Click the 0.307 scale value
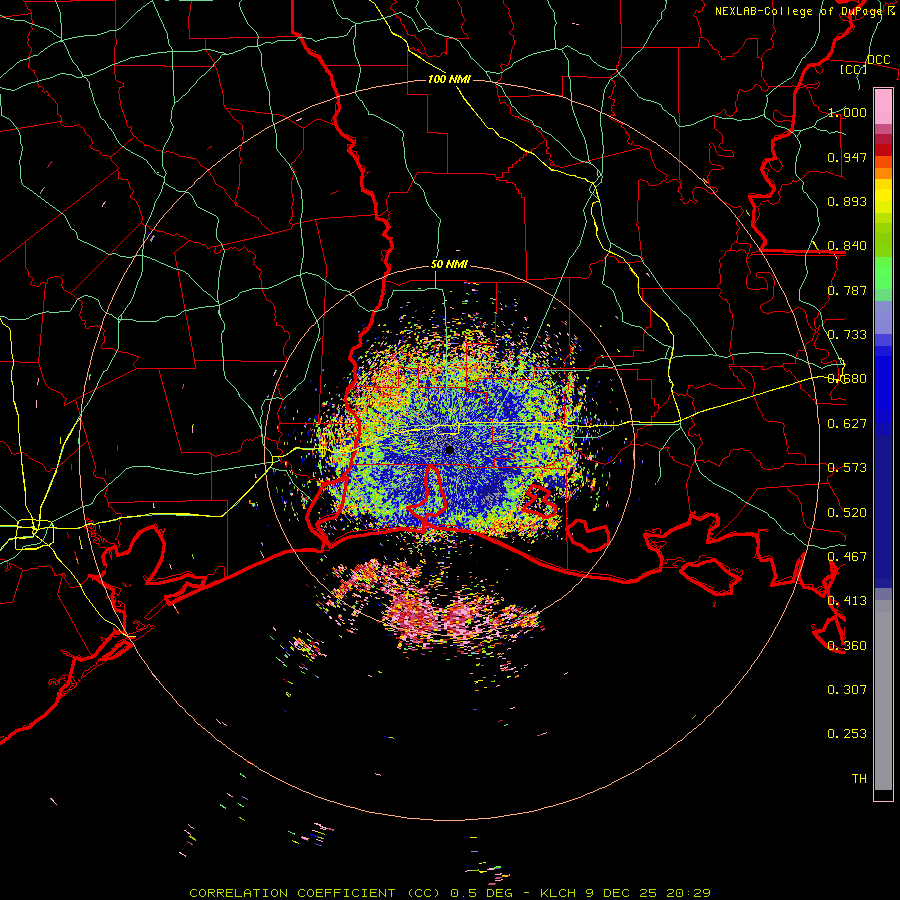 pos(847,690)
